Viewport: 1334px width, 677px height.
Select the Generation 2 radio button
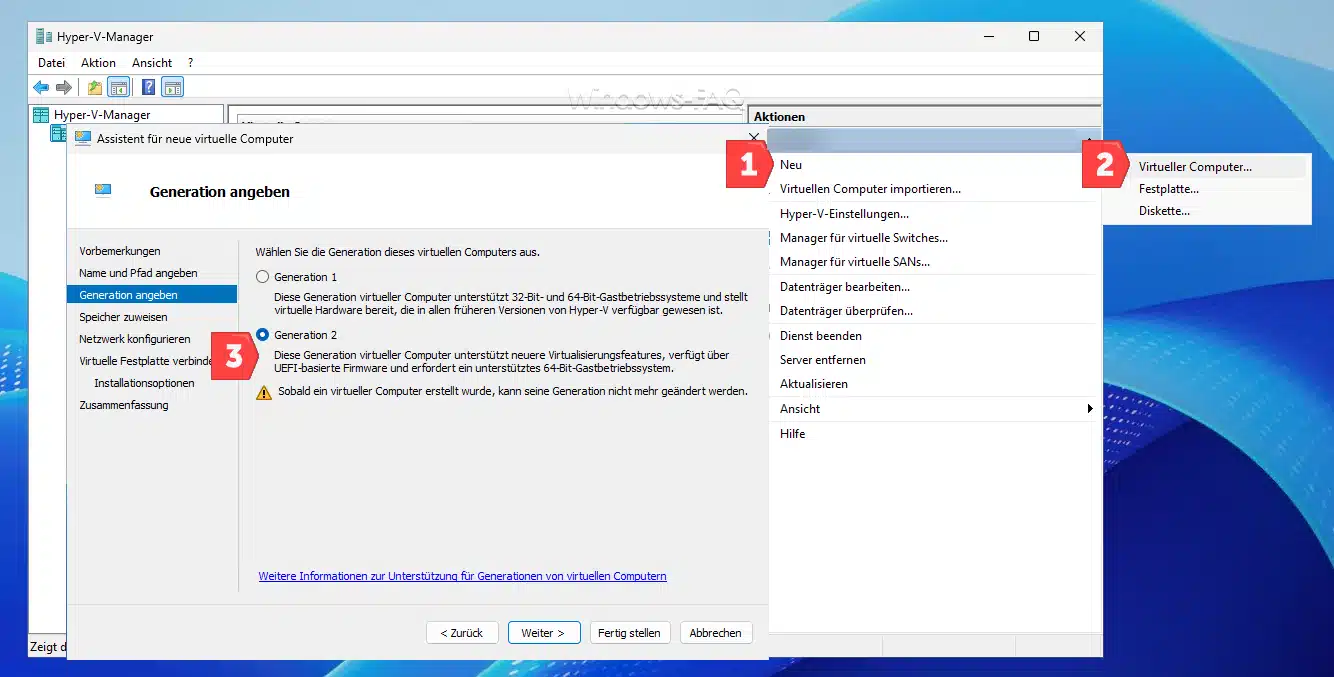[x=263, y=335]
